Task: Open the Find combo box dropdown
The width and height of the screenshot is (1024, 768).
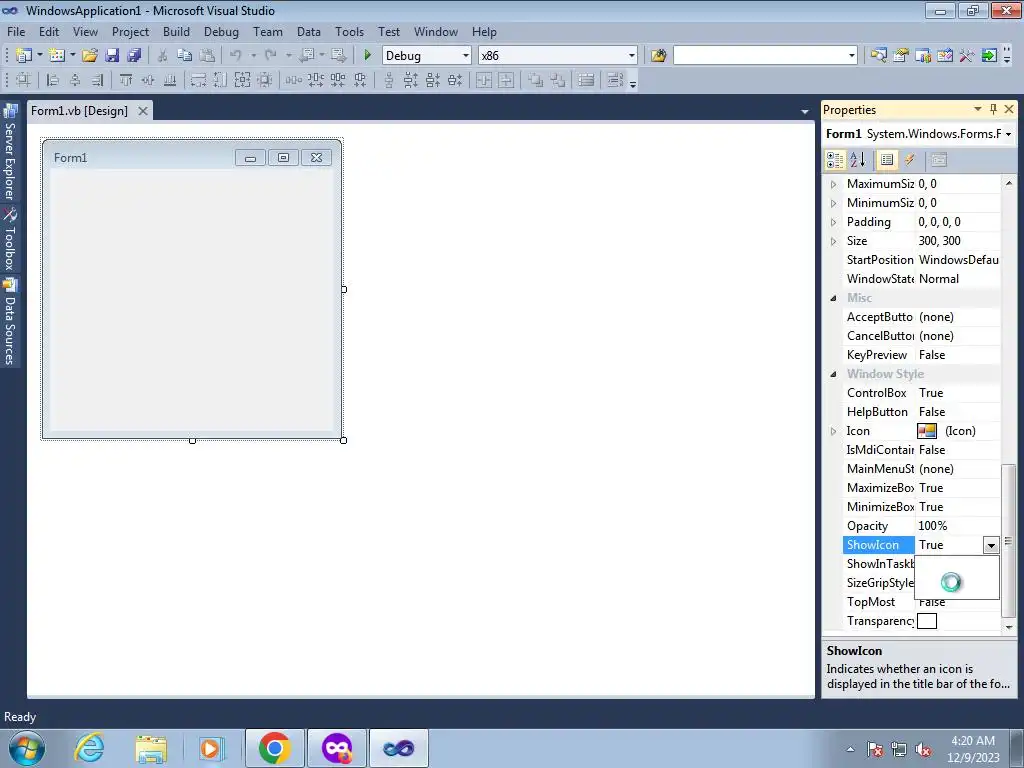Action: pos(852,56)
